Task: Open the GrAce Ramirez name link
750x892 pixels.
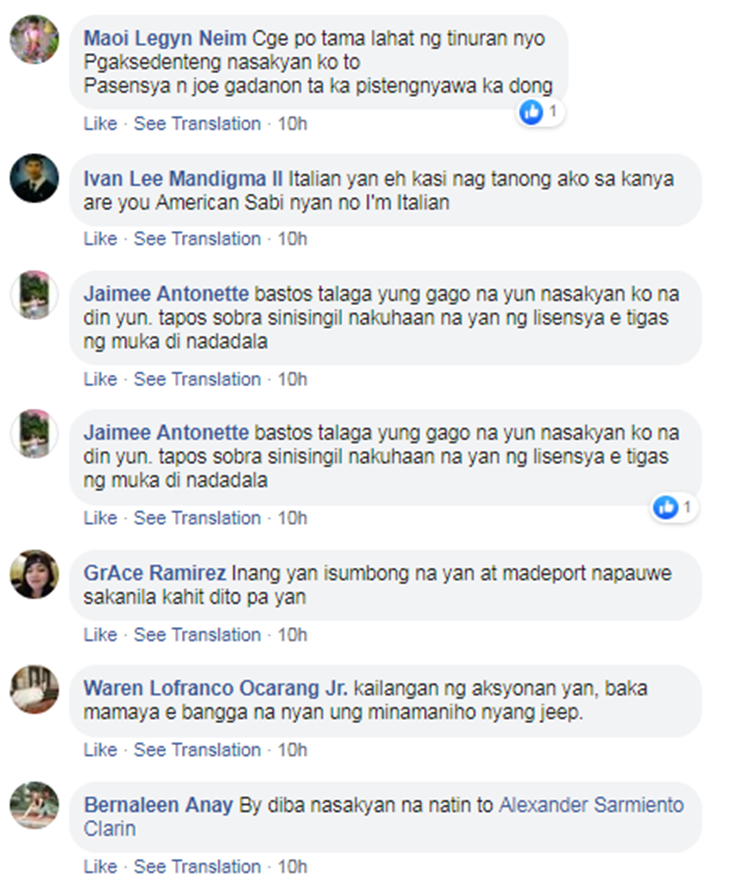Action: click(x=155, y=573)
